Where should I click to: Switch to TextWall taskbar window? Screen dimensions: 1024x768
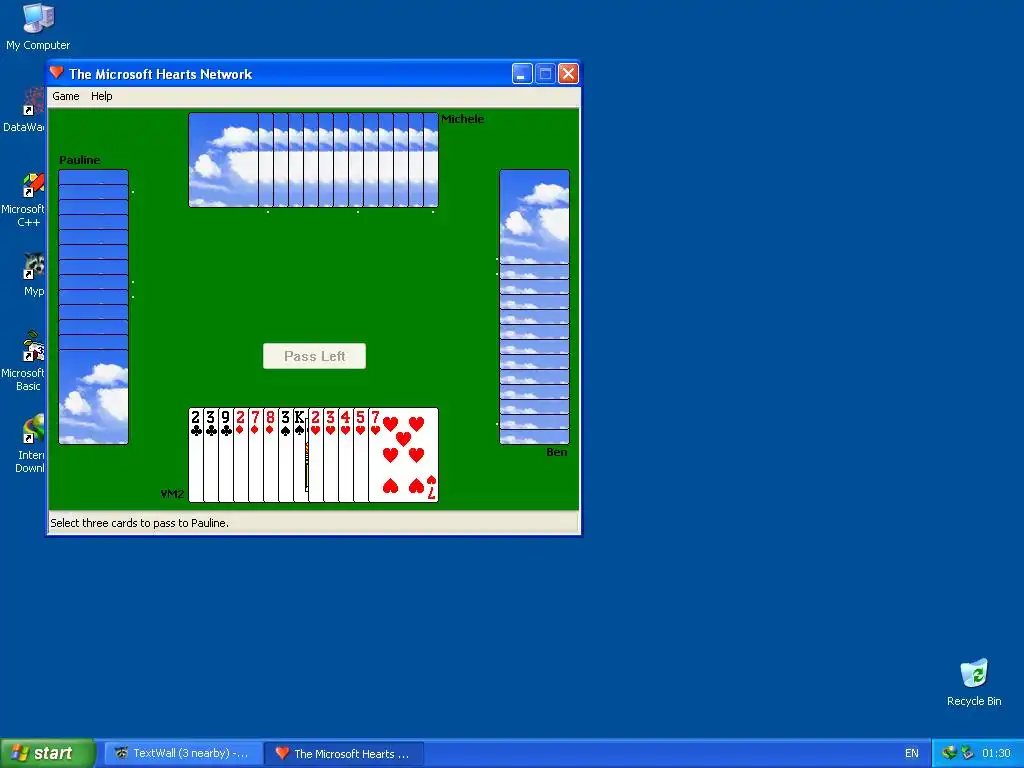point(183,754)
